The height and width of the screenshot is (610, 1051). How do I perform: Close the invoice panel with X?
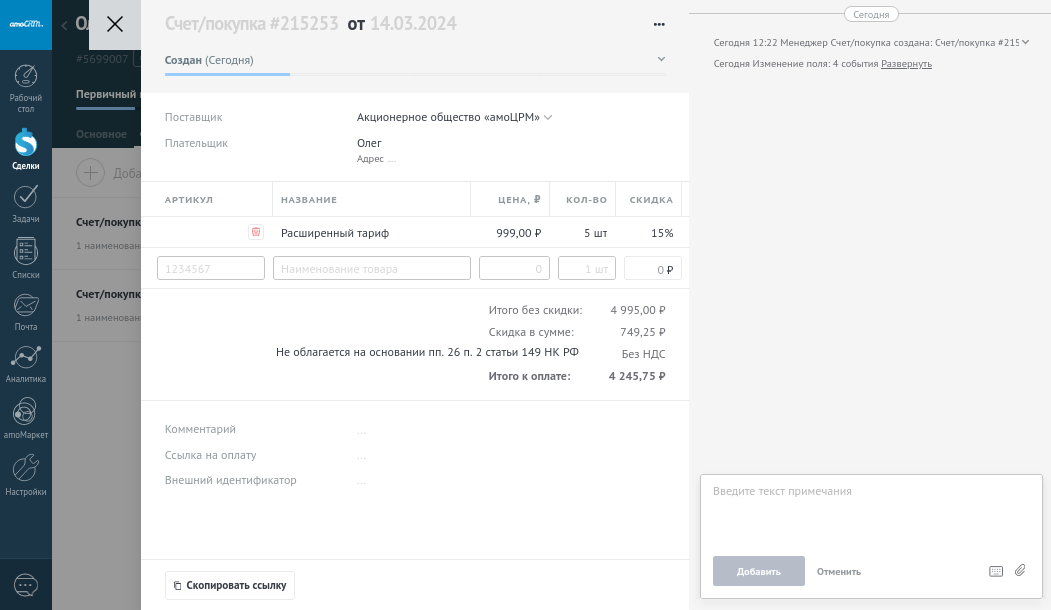pyautogui.click(x=115, y=25)
